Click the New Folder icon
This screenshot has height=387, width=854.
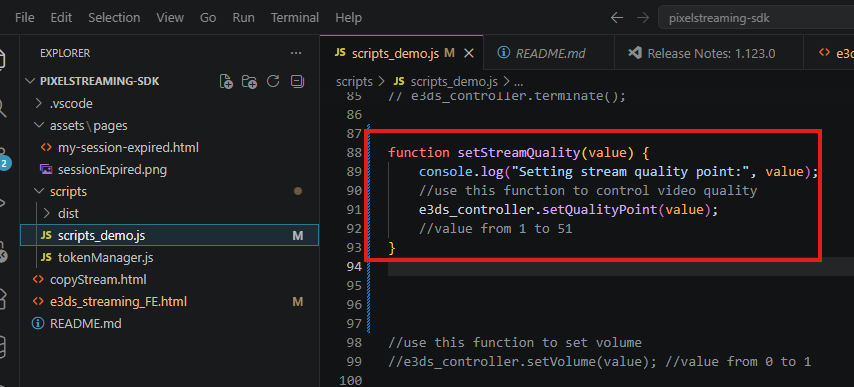[249, 82]
